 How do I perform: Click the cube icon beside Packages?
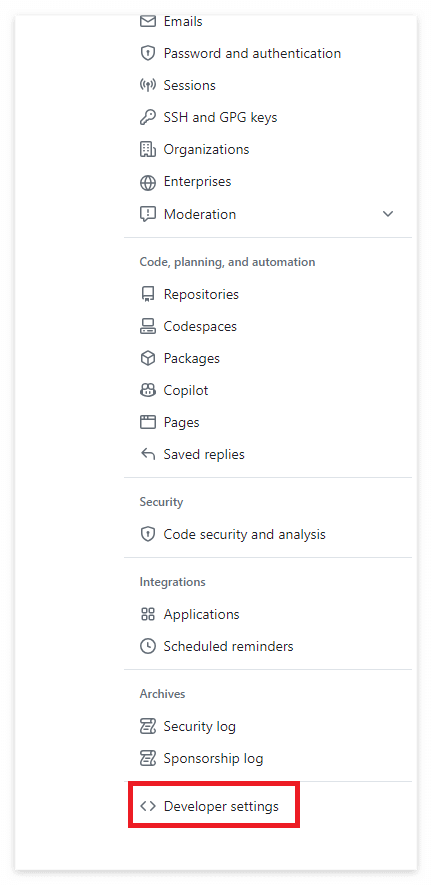coord(147,358)
